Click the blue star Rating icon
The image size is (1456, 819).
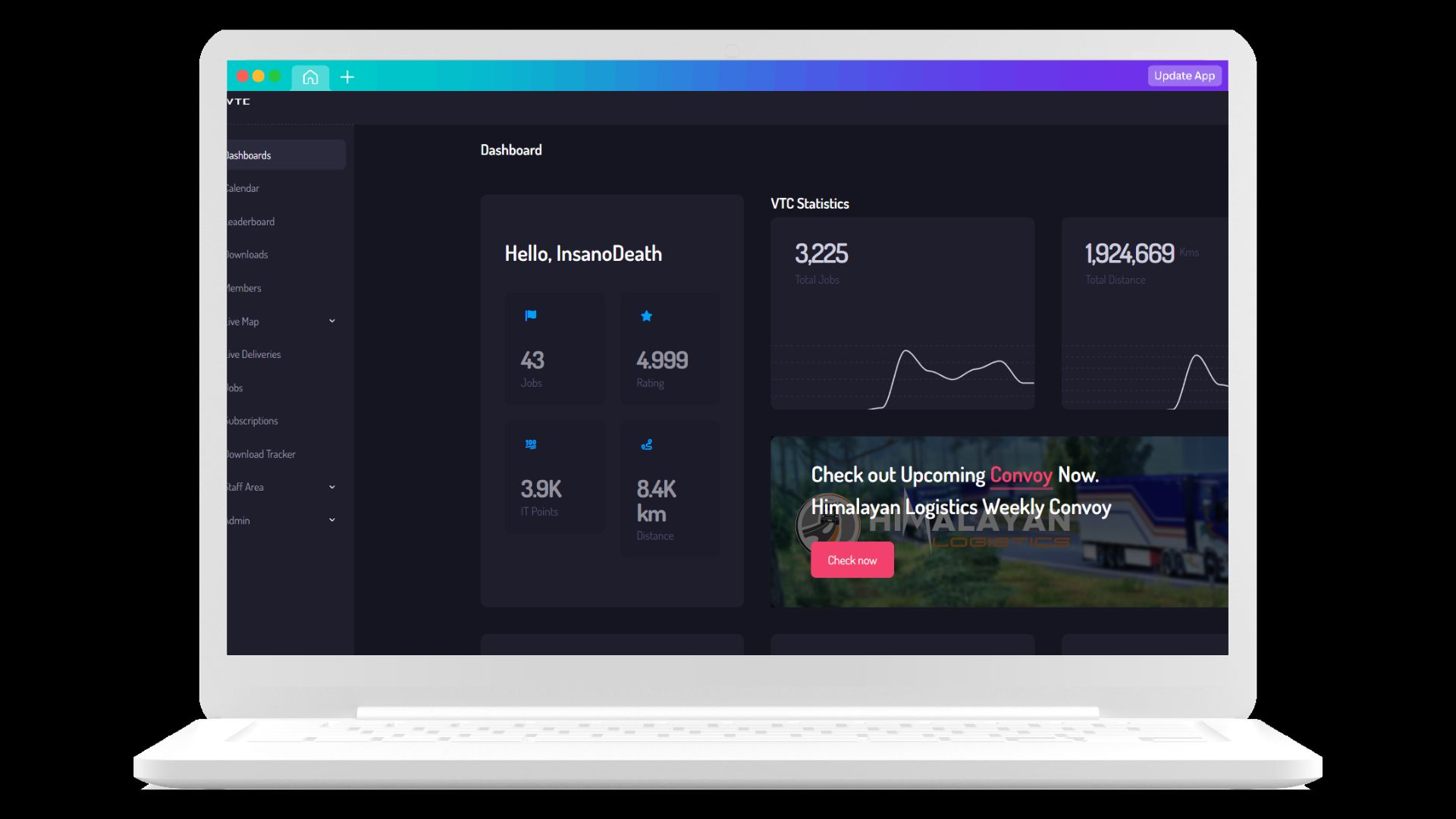coord(647,315)
